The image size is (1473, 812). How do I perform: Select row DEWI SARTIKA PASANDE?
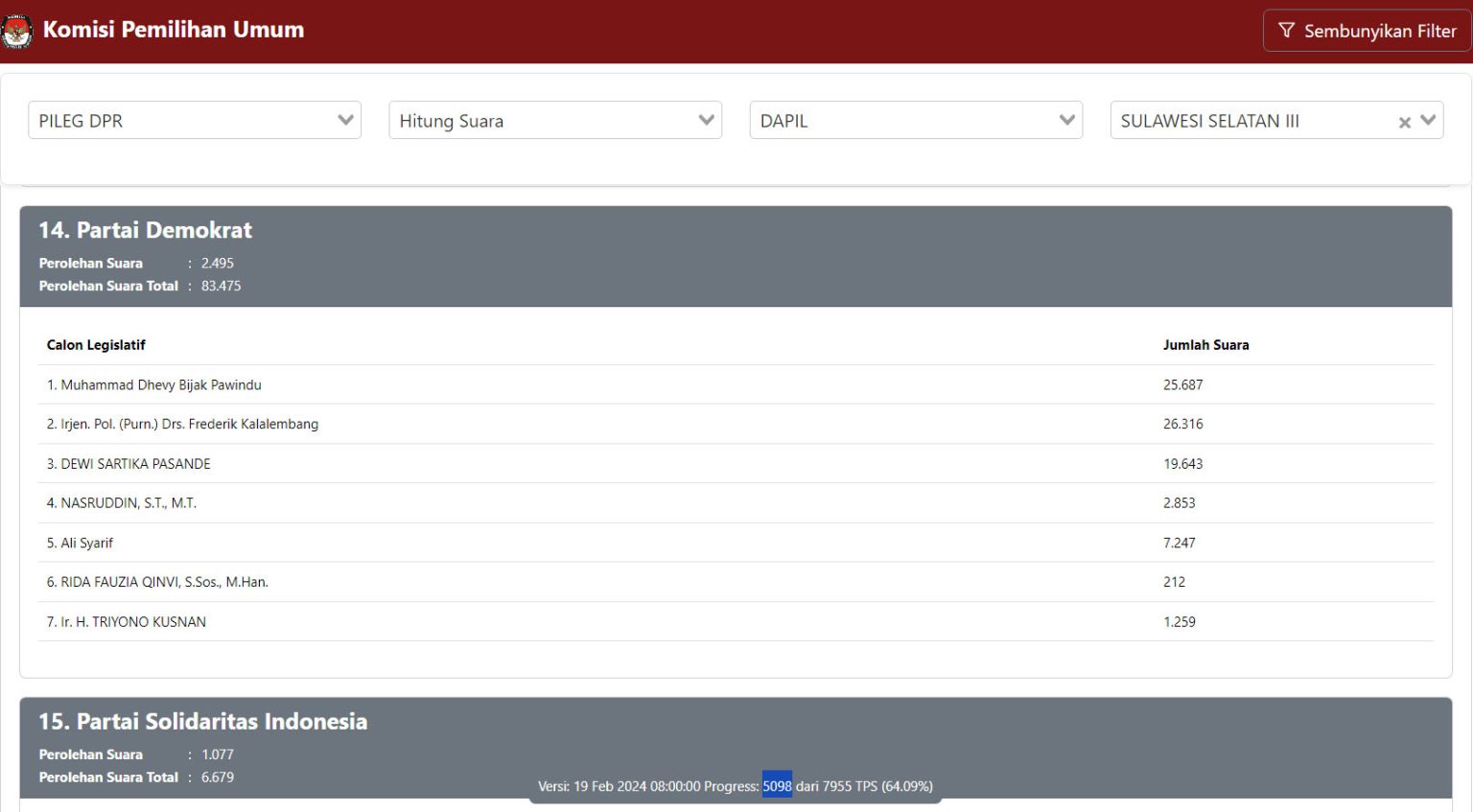[736, 463]
